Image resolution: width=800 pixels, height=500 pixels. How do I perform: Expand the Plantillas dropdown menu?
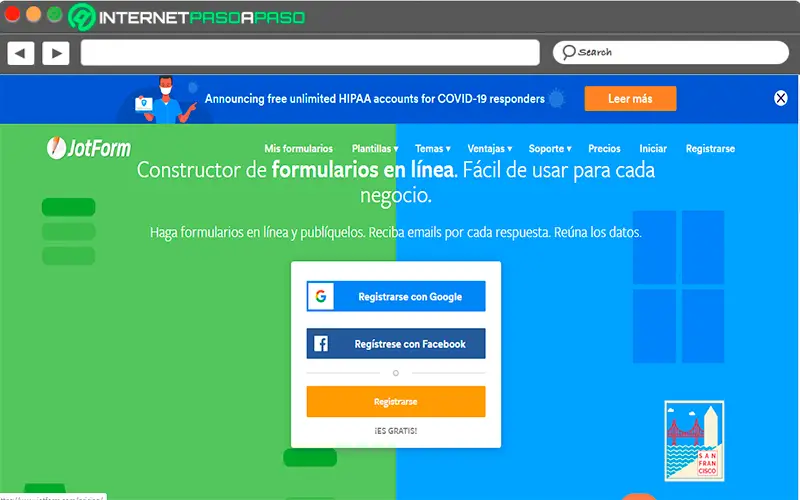click(375, 148)
